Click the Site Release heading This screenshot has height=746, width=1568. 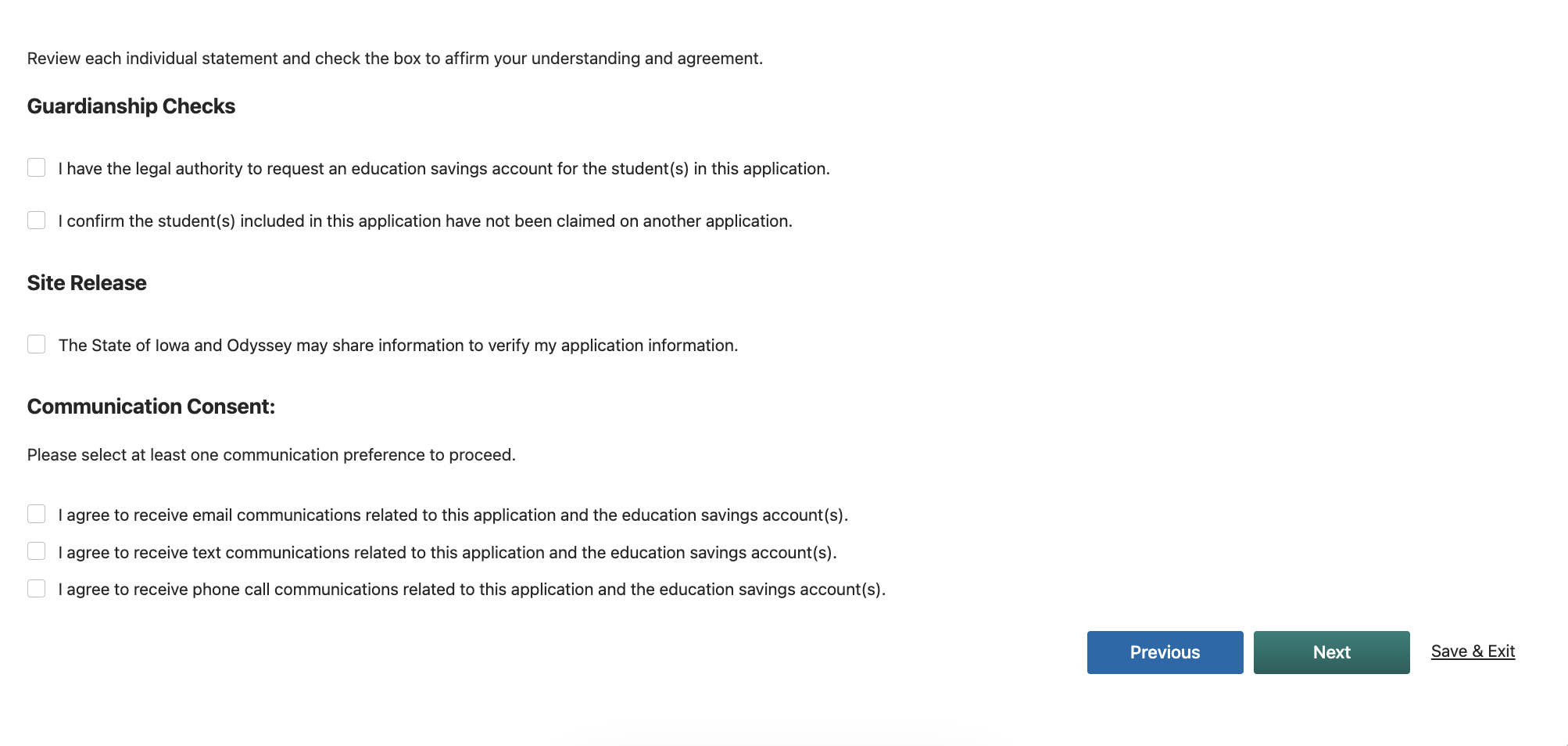point(87,283)
